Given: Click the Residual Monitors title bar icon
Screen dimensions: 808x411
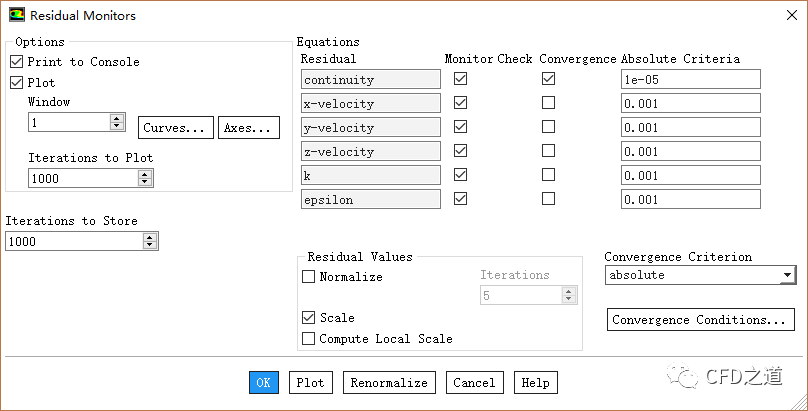Looking at the screenshot, I should coord(16,16).
